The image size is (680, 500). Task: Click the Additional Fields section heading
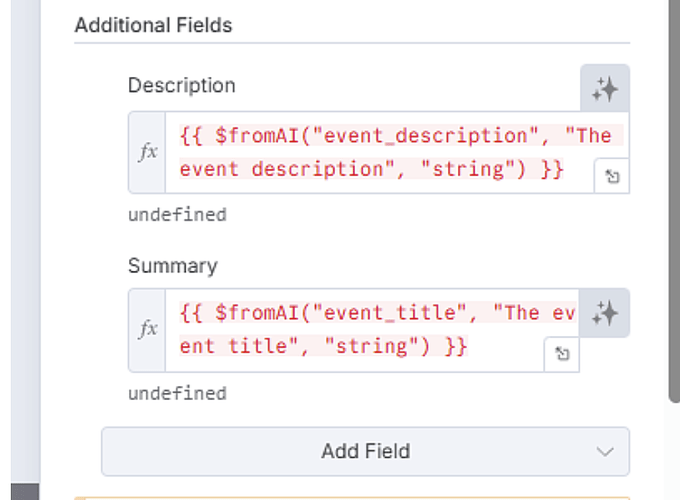pyautogui.click(x=153, y=25)
